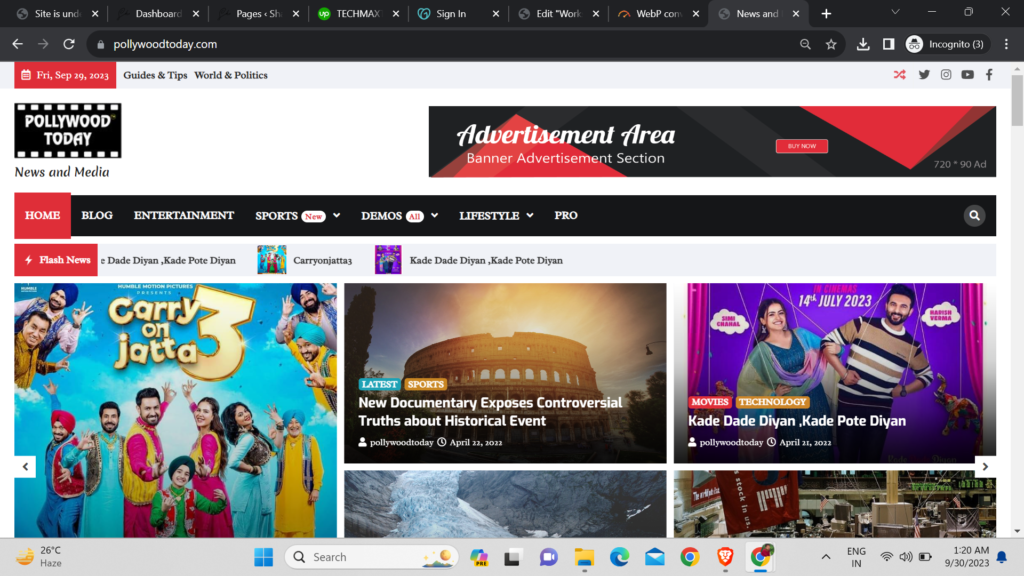Bookmark this page with star icon

[831, 44]
